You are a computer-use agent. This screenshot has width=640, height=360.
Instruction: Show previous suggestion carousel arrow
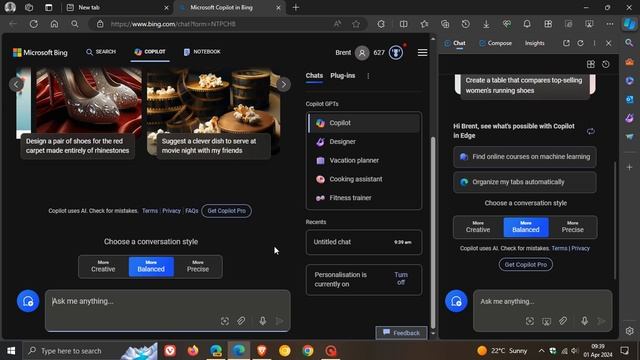(x=16, y=84)
